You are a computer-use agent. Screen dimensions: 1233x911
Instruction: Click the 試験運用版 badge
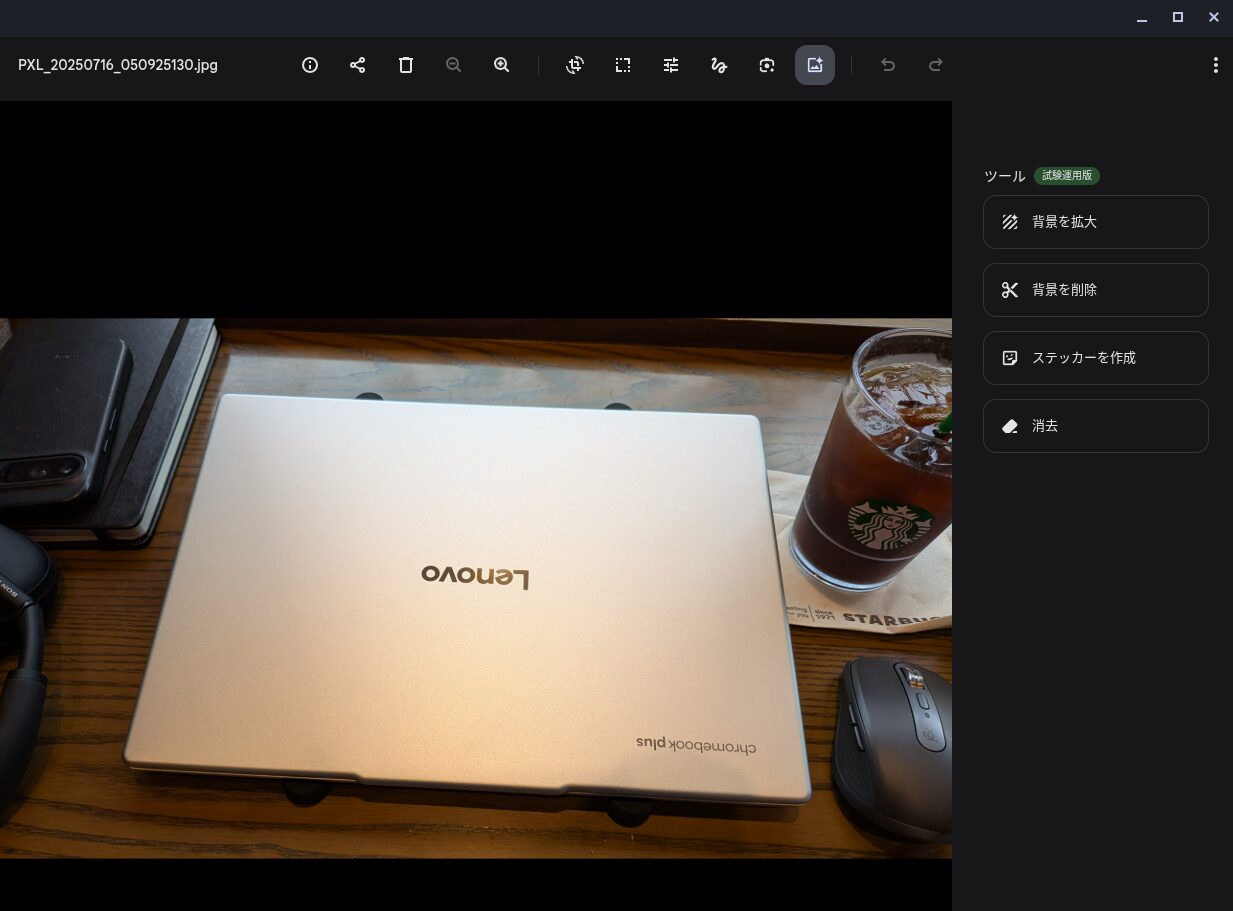point(1067,176)
